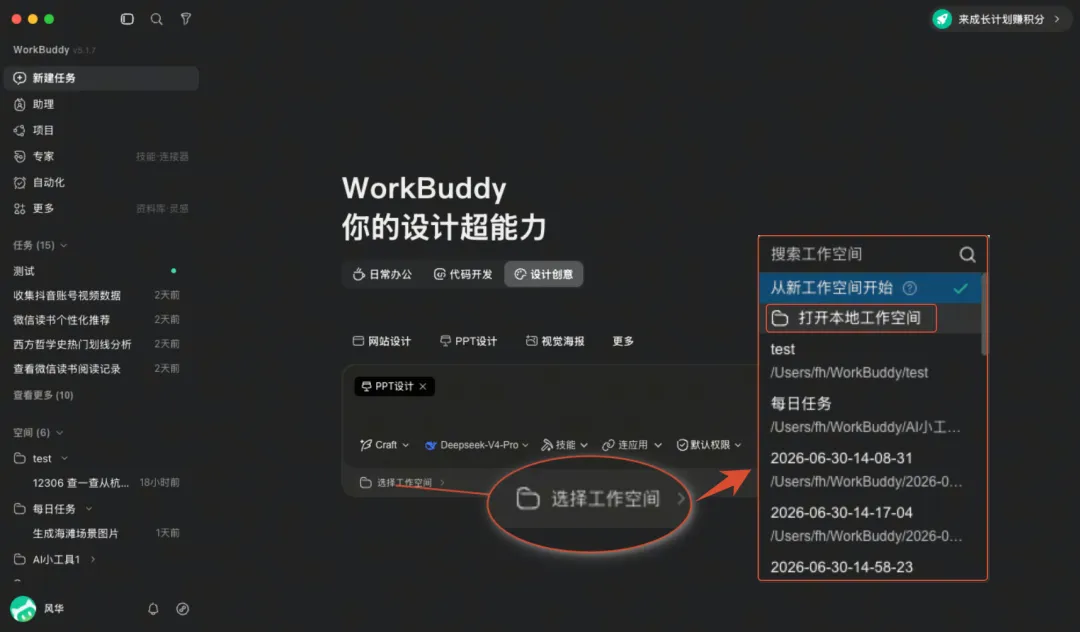Image resolution: width=1080 pixels, height=632 pixels.
Task: Open the 连应用 dropdown arrow
Action: [x=658, y=445]
